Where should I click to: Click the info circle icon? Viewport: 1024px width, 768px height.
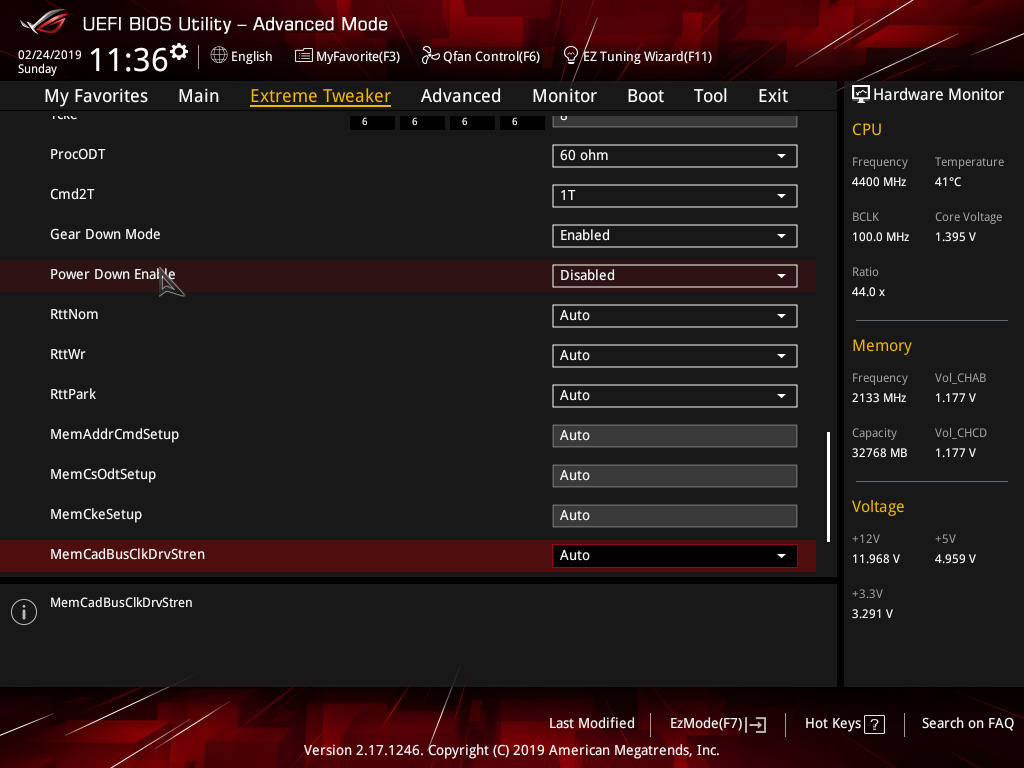[24, 612]
